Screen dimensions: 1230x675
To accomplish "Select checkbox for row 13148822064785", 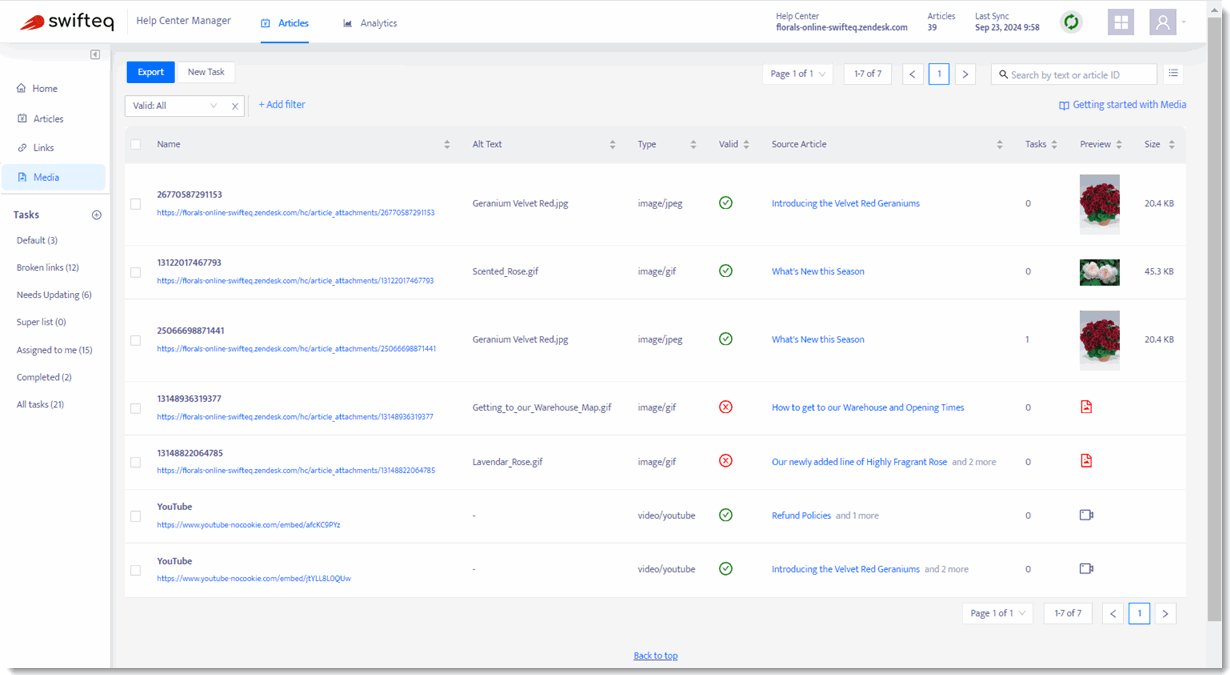I will (x=136, y=462).
